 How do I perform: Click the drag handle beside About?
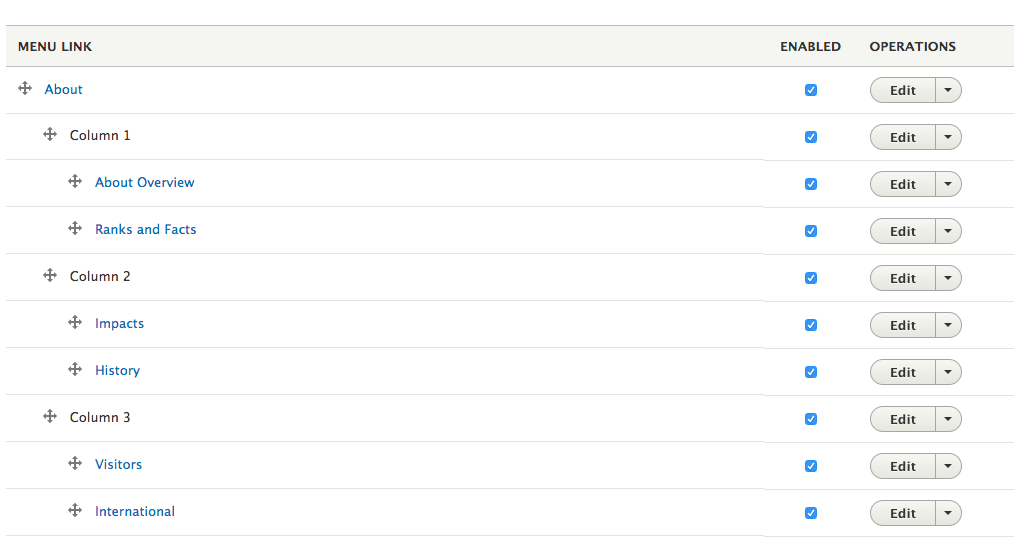(25, 89)
